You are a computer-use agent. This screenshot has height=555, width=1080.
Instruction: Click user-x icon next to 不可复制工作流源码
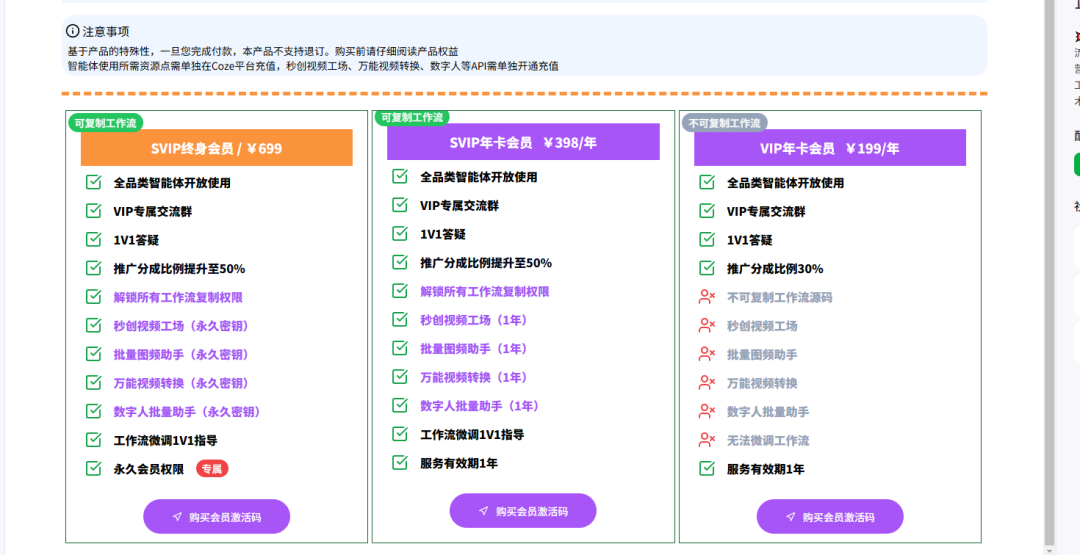[x=707, y=297]
